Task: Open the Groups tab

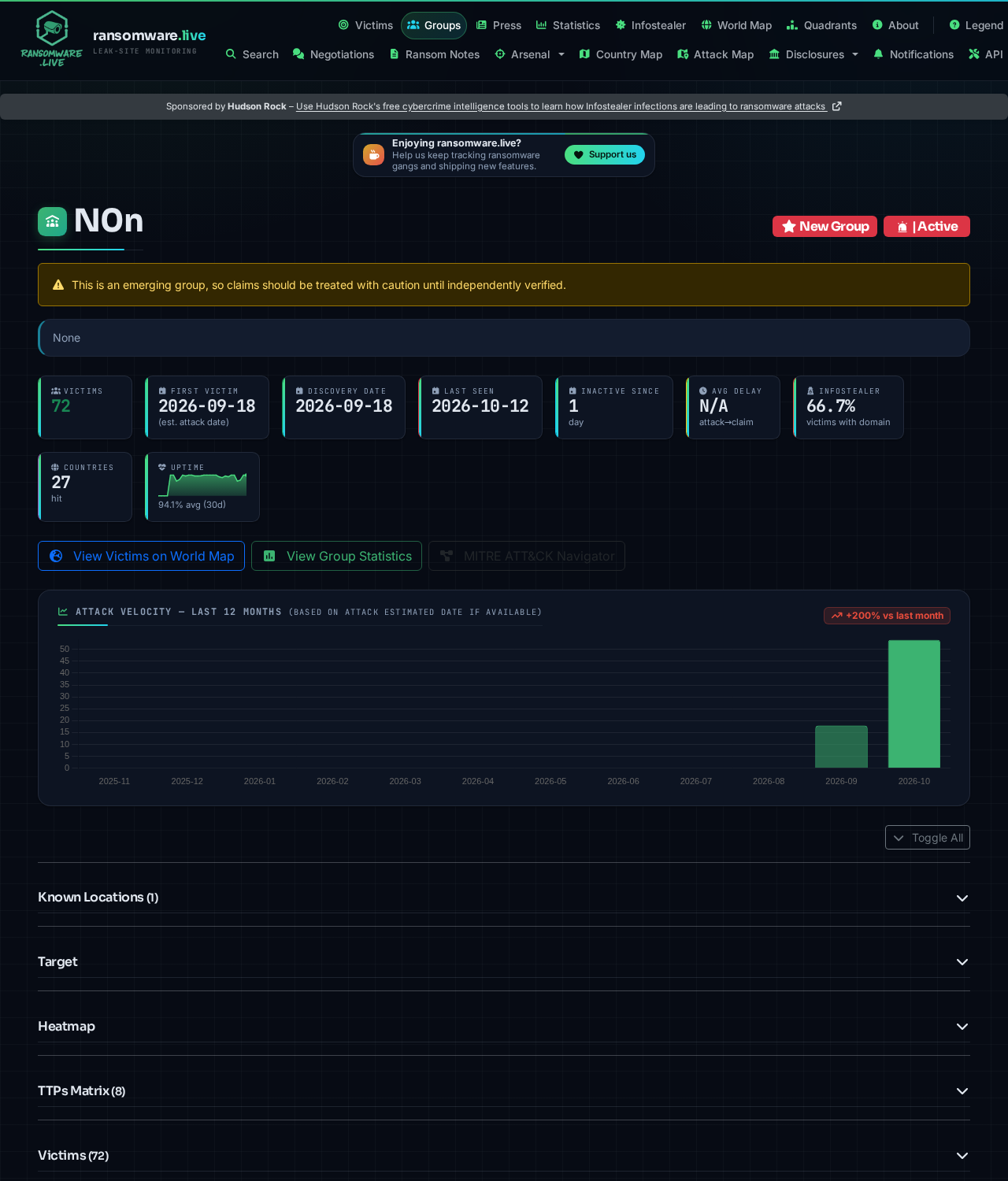Action: 434,25
